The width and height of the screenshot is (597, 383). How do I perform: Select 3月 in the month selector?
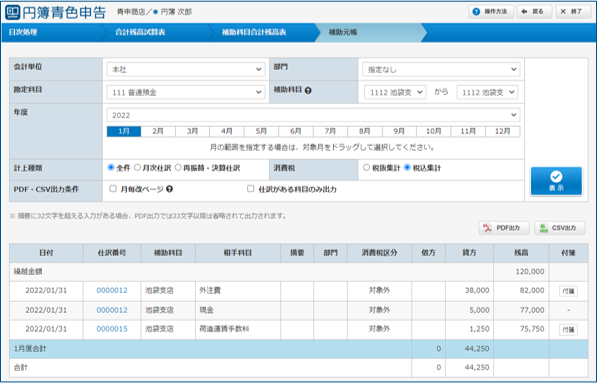(x=192, y=131)
